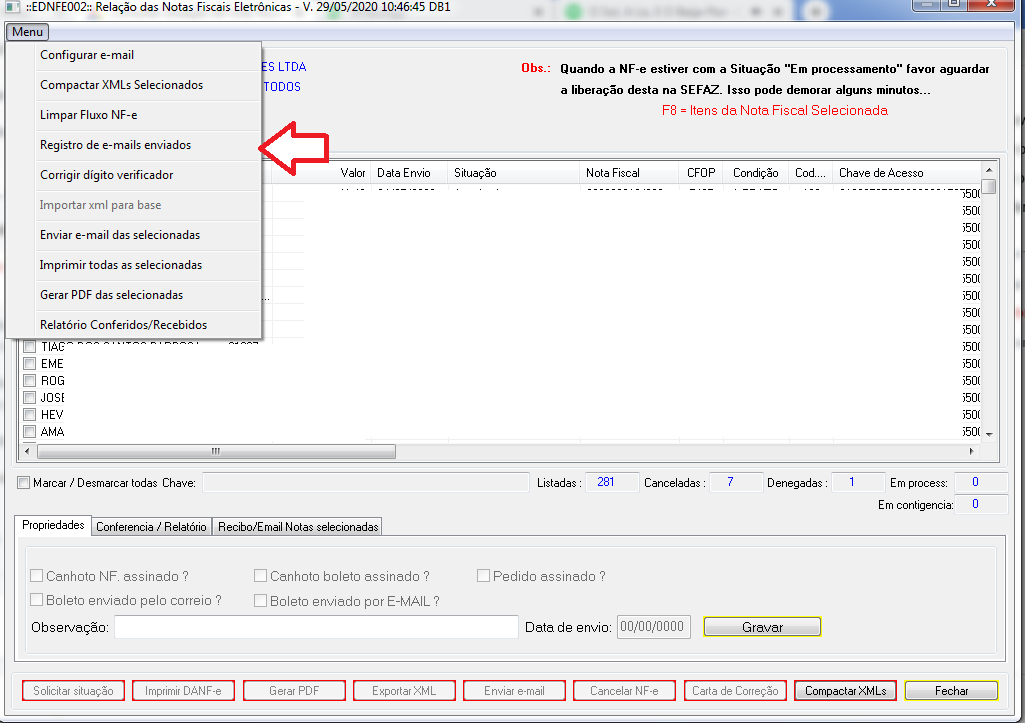Click into the Chave text field
Viewport: 1025px width, 723px height.
click(x=365, y=483)
